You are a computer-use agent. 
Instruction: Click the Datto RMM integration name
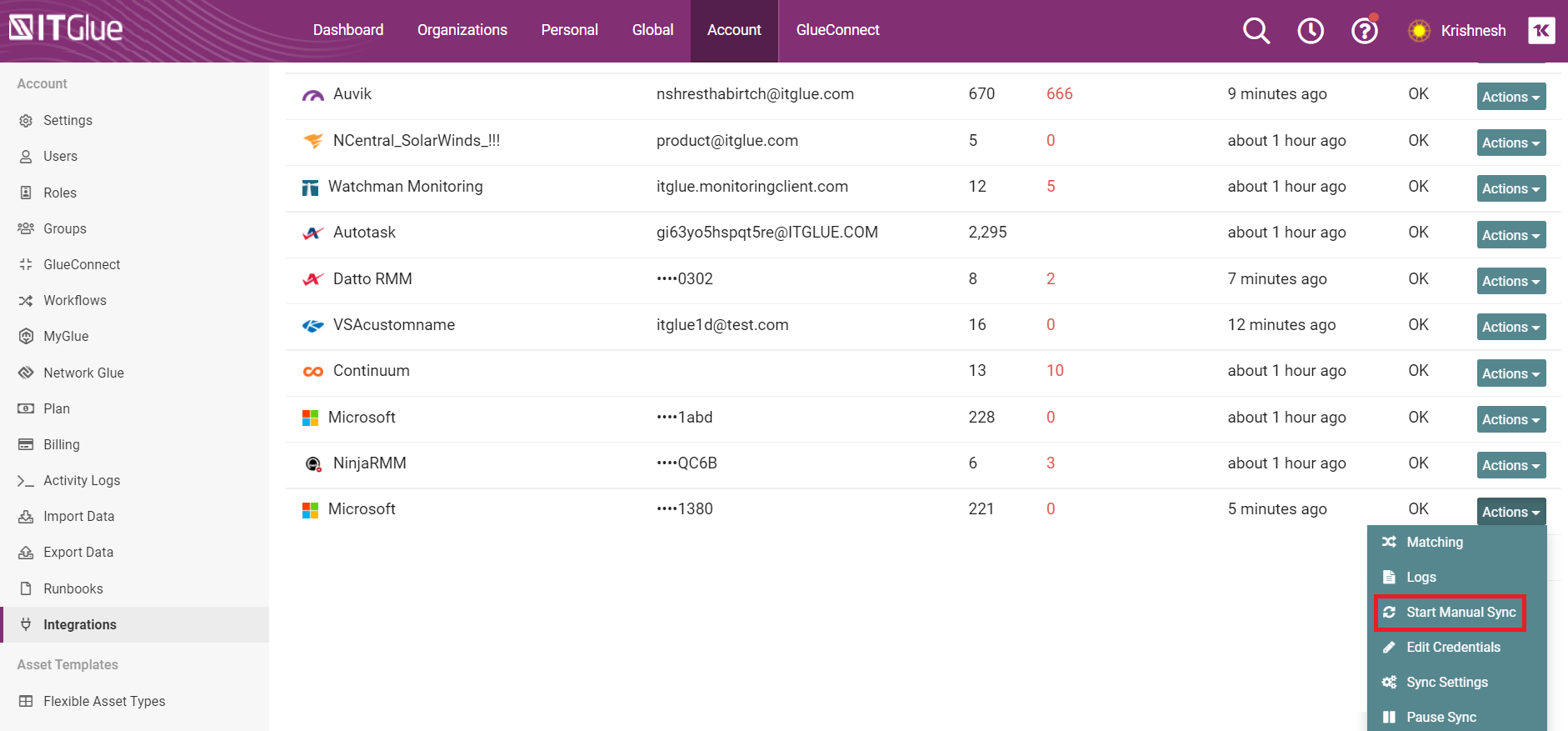point(372,279)
